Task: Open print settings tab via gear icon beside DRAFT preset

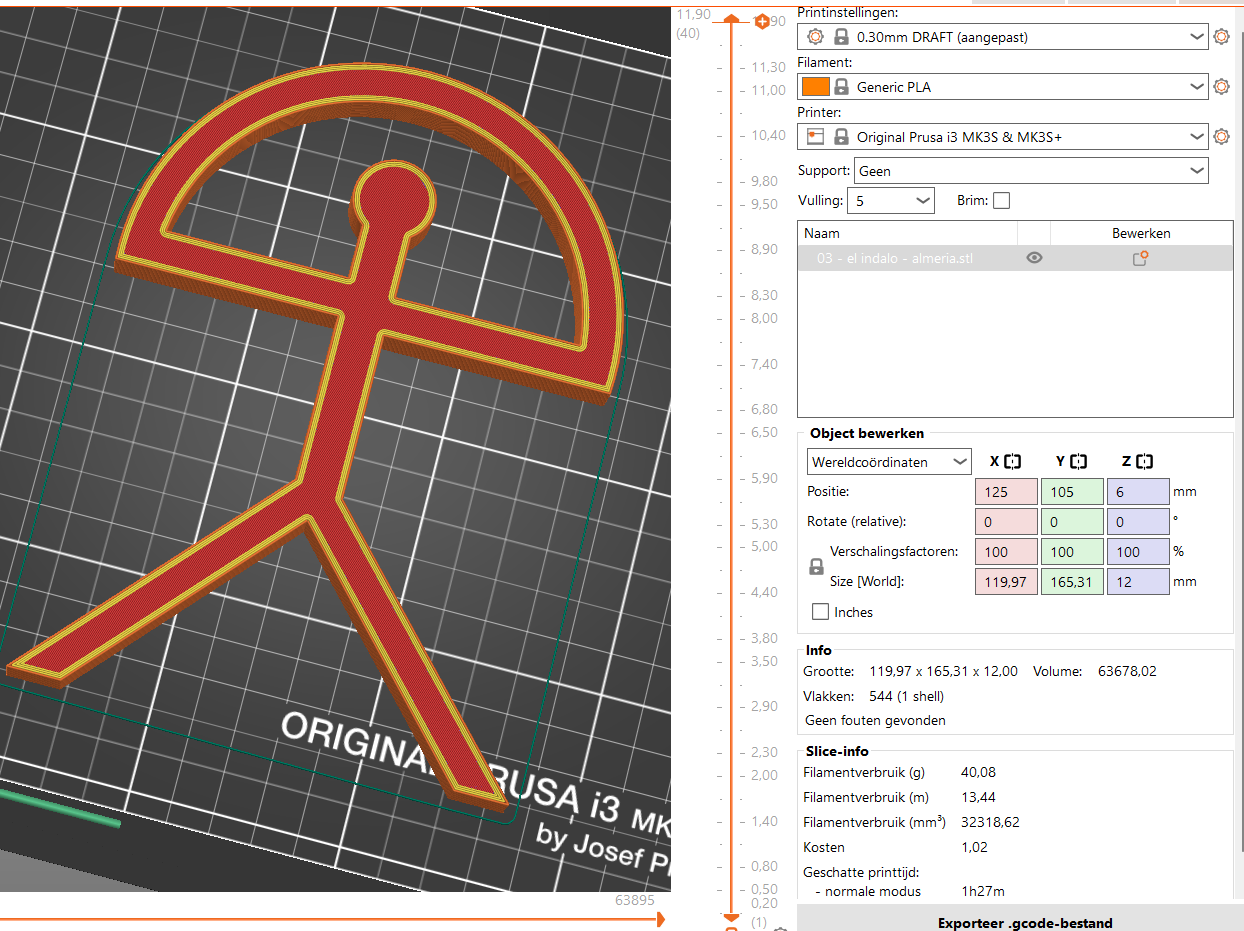Action: (x=1221, y=37)
